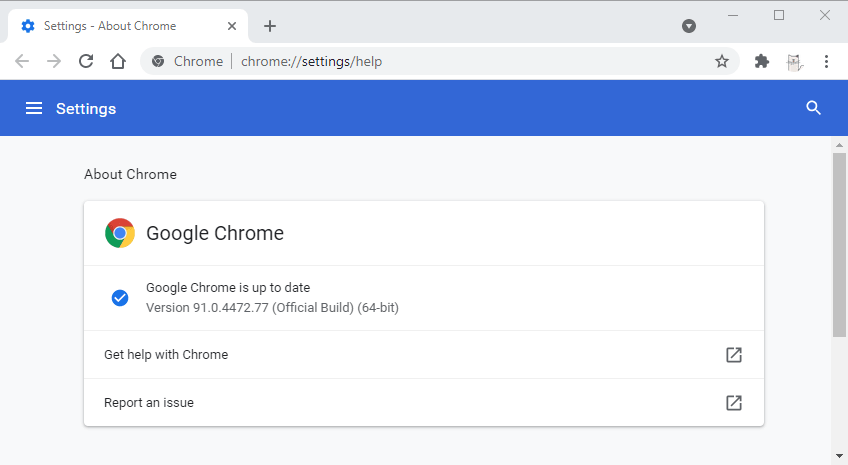Open the Settings hamburger menu
848x465 pixels.
pos(34,108)
